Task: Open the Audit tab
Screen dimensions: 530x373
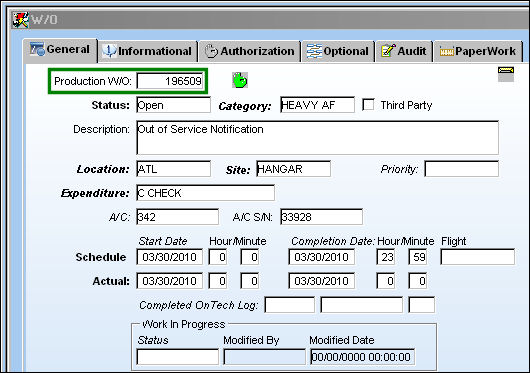Action: tap(404, 51)
